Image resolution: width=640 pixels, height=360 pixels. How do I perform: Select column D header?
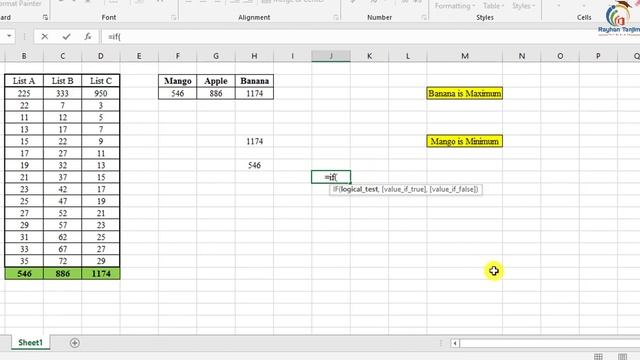[x=101, y=56]
